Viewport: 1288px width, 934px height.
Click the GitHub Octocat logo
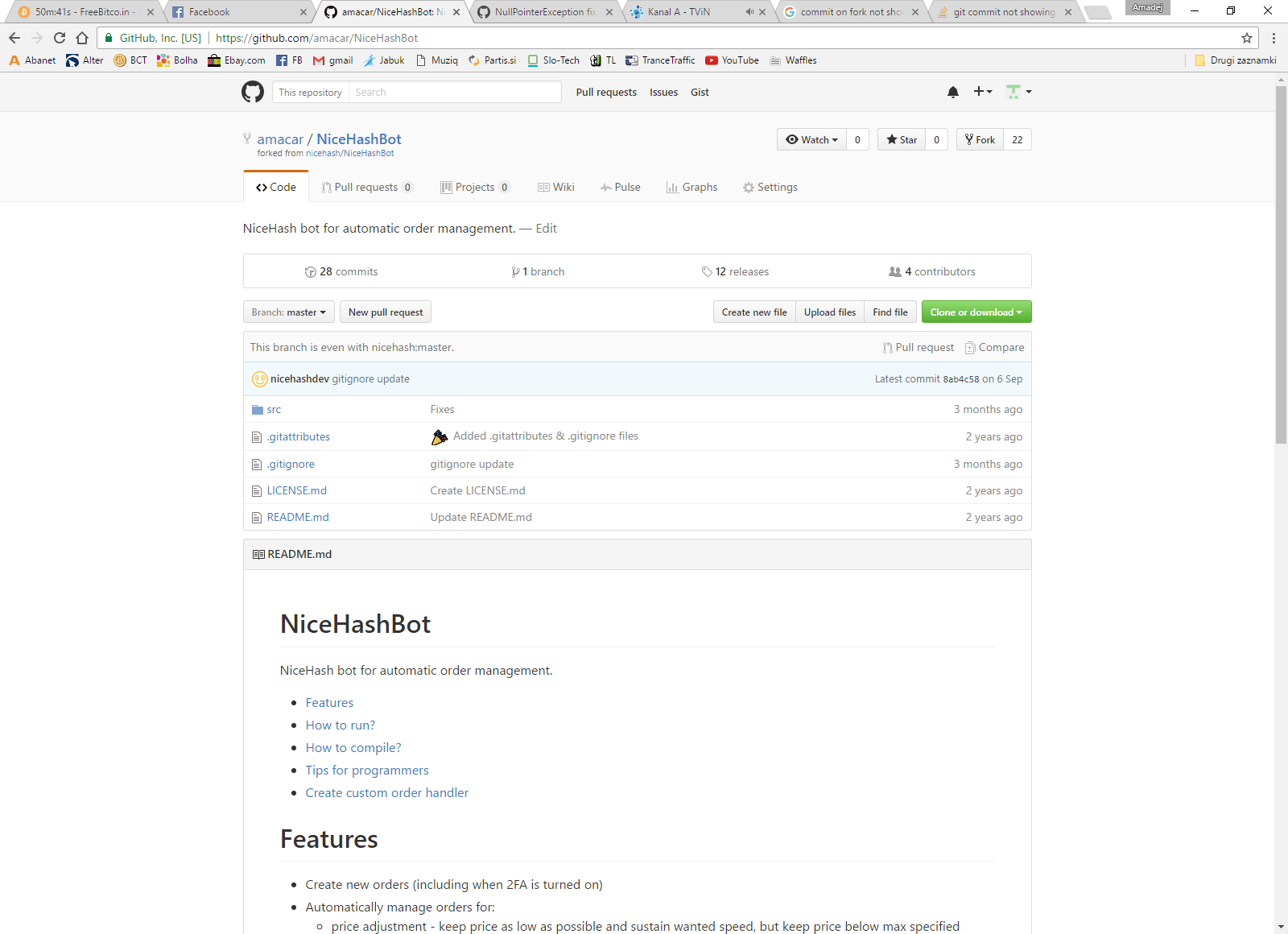coord(253,92)
